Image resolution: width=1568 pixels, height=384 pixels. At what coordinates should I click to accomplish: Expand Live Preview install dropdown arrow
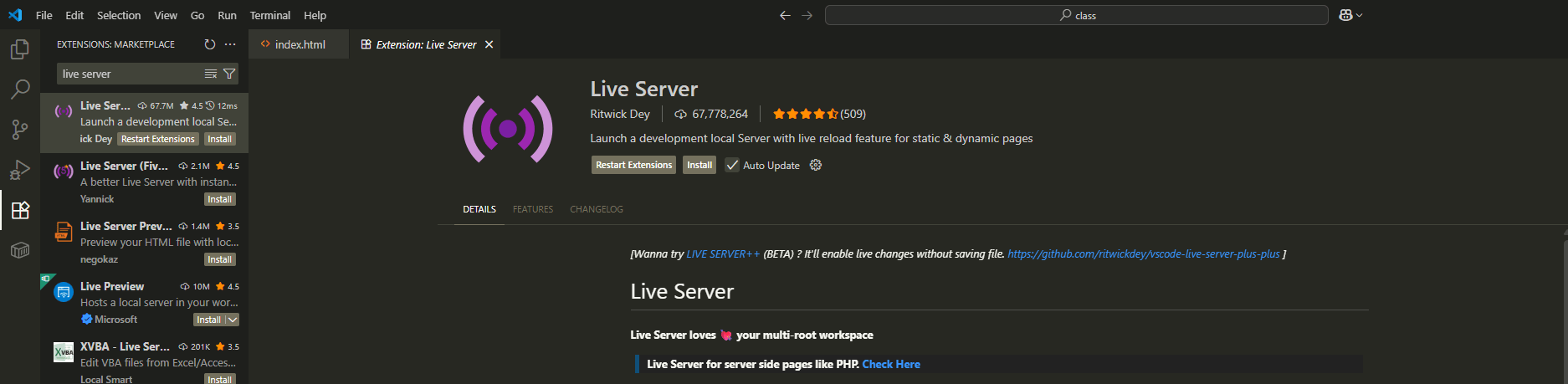233,320
